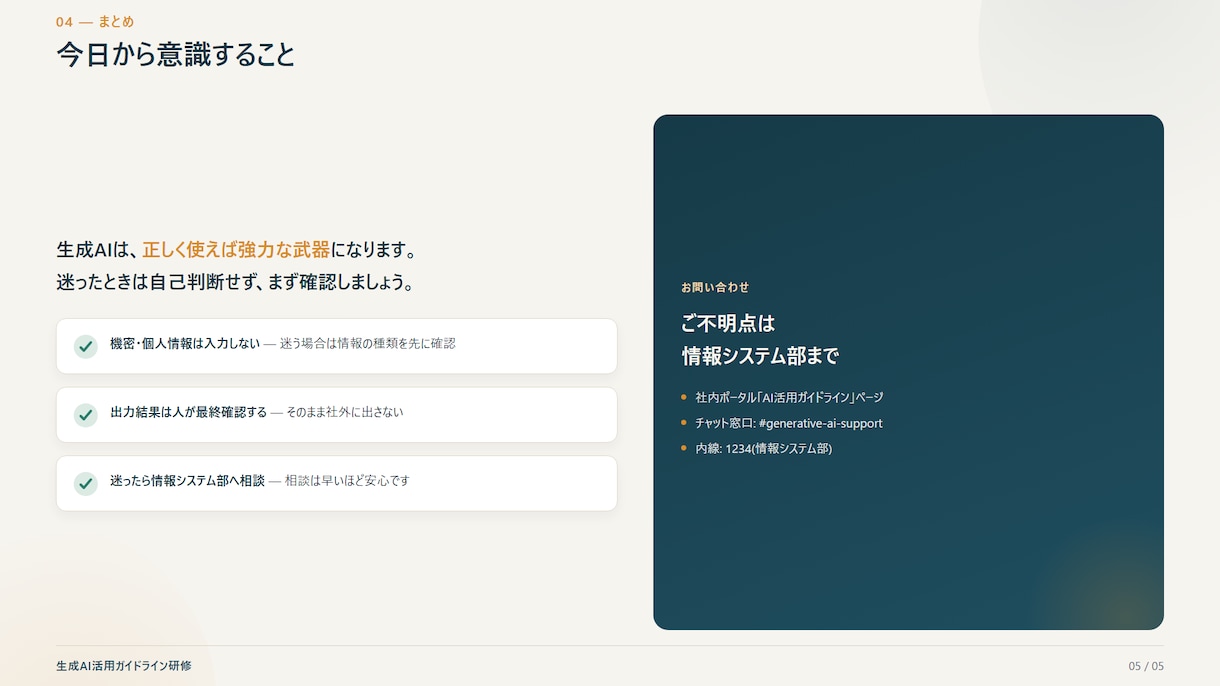1220x686 pixels.
Task: Click the page number 05 / 05
Action: [1146, 666]
